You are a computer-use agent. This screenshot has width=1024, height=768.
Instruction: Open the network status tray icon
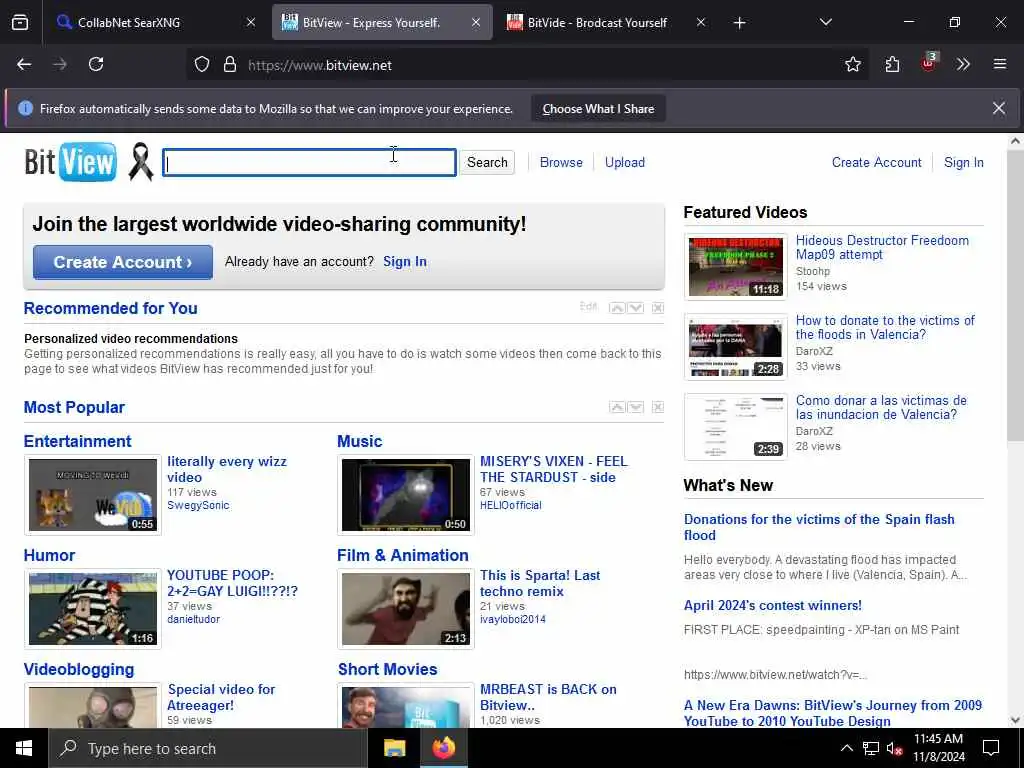pyautogui.click(x=871, y=748)
